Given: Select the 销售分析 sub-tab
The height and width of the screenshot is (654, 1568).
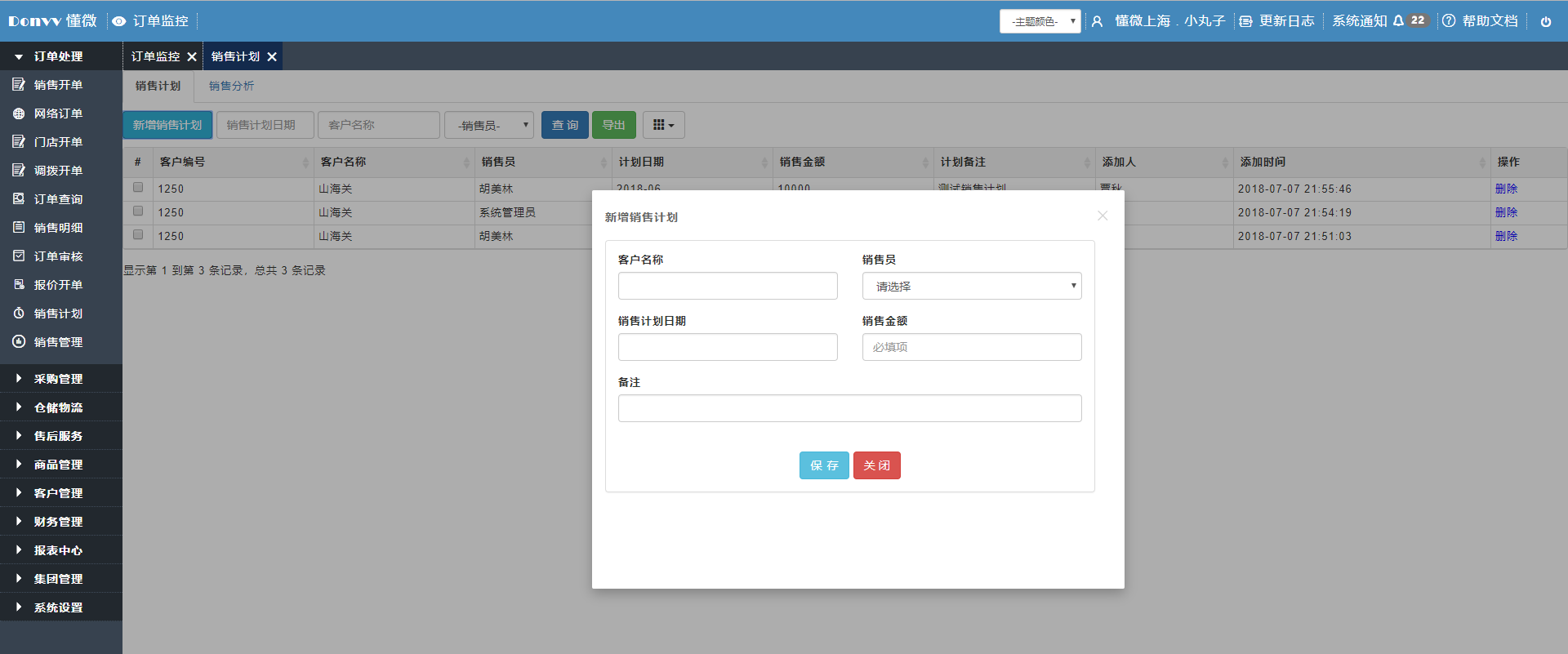Looking at the screenshot, I should click(x=231, y=86).
